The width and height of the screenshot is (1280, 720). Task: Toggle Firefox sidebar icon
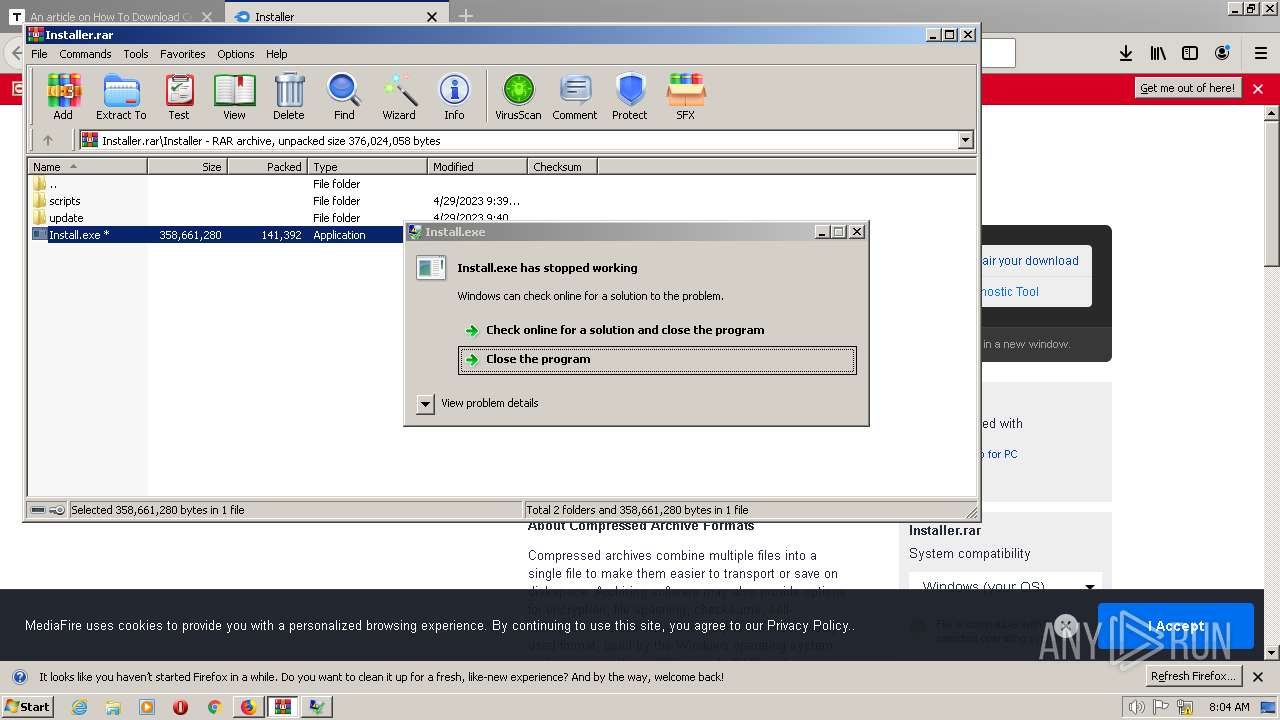(1190, 53)
